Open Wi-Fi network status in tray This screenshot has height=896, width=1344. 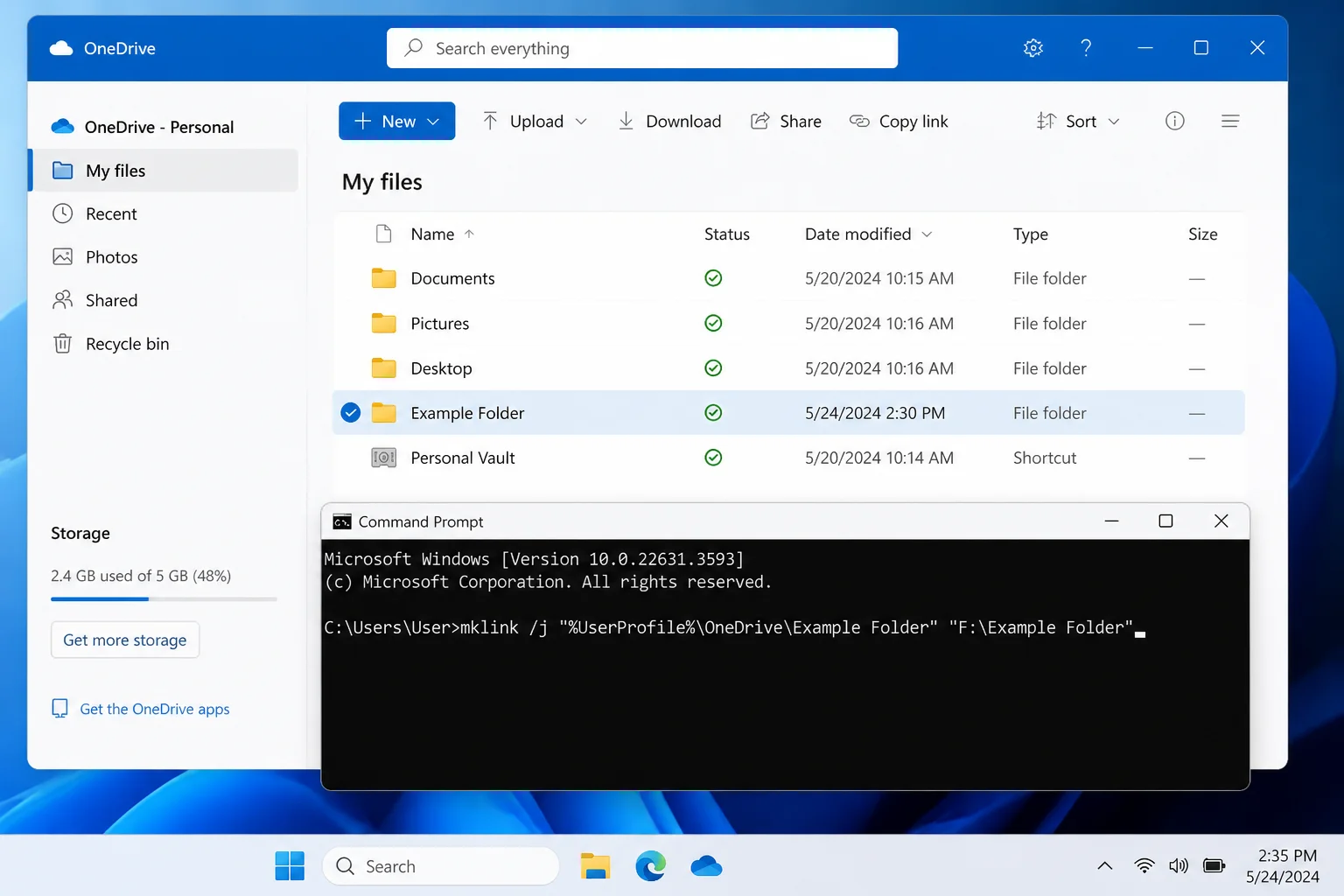tap(1144, 866)
